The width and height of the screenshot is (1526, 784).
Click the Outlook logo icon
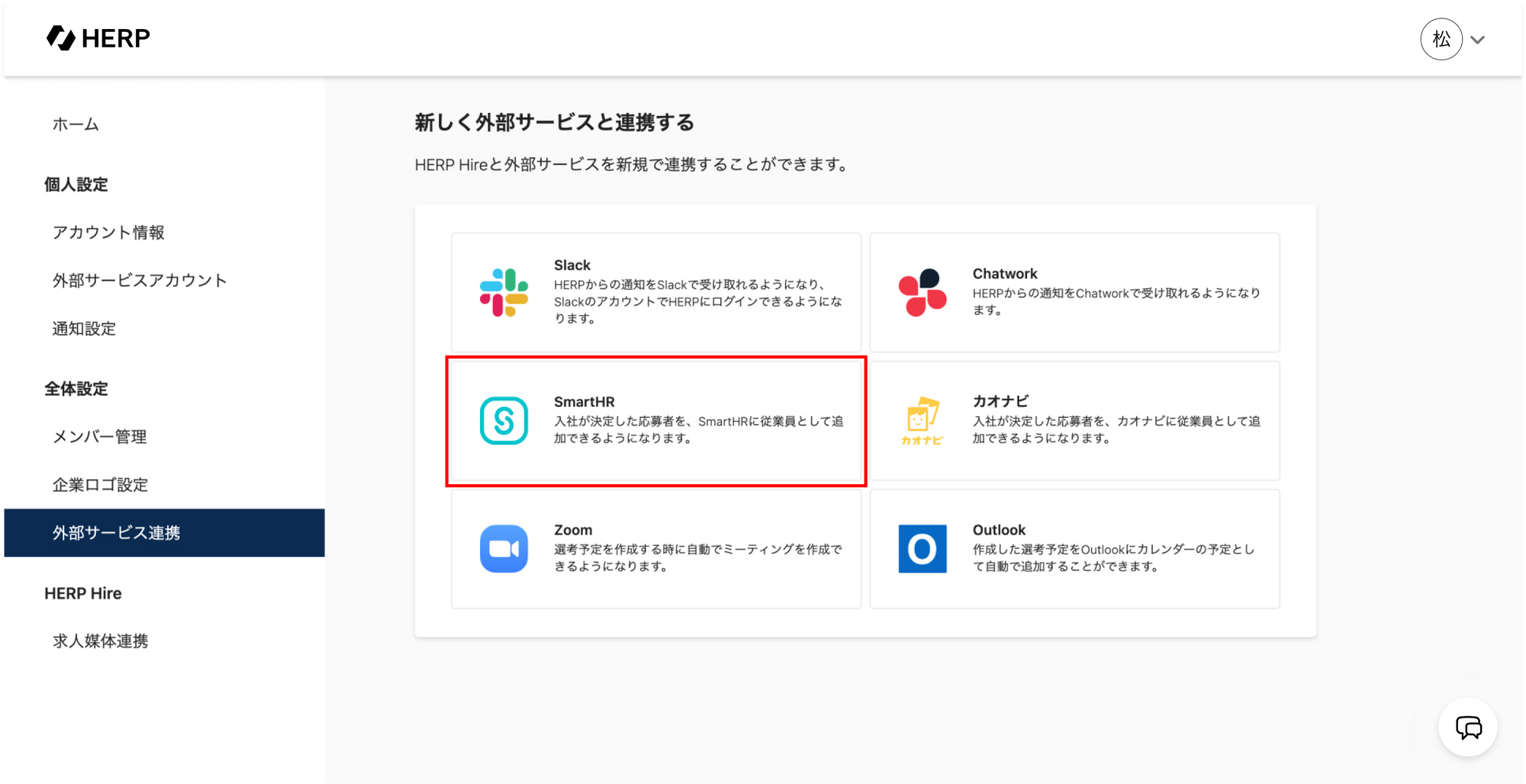pyautogui.click(x=922, y=548)
